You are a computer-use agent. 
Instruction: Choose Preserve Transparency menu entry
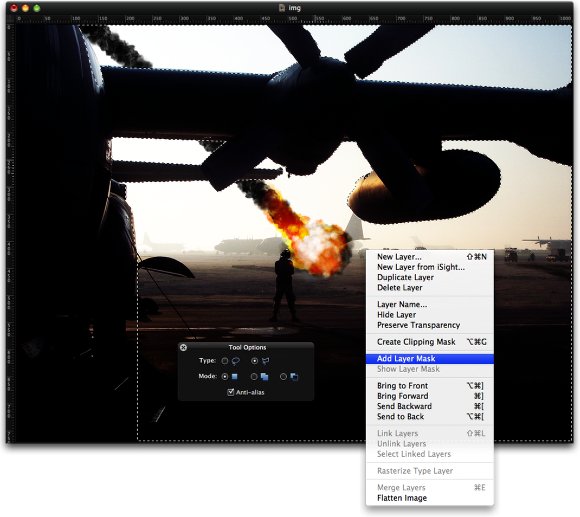point(430,325)
